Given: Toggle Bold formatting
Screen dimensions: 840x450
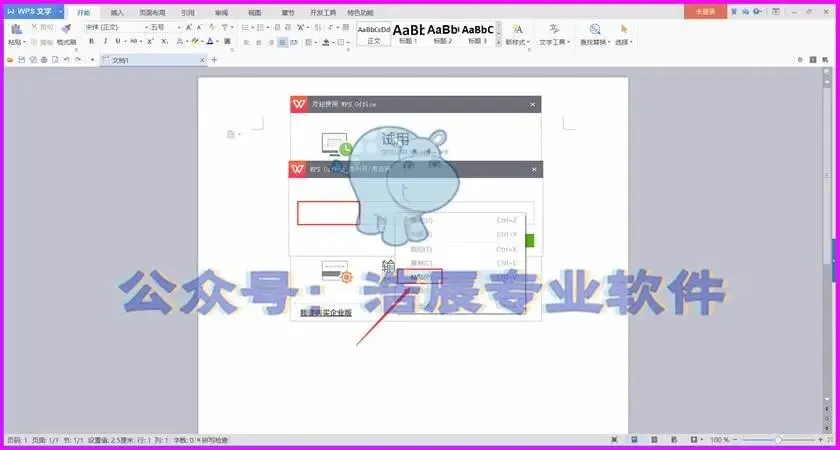Looking at the screenshot, I should 92,41.
